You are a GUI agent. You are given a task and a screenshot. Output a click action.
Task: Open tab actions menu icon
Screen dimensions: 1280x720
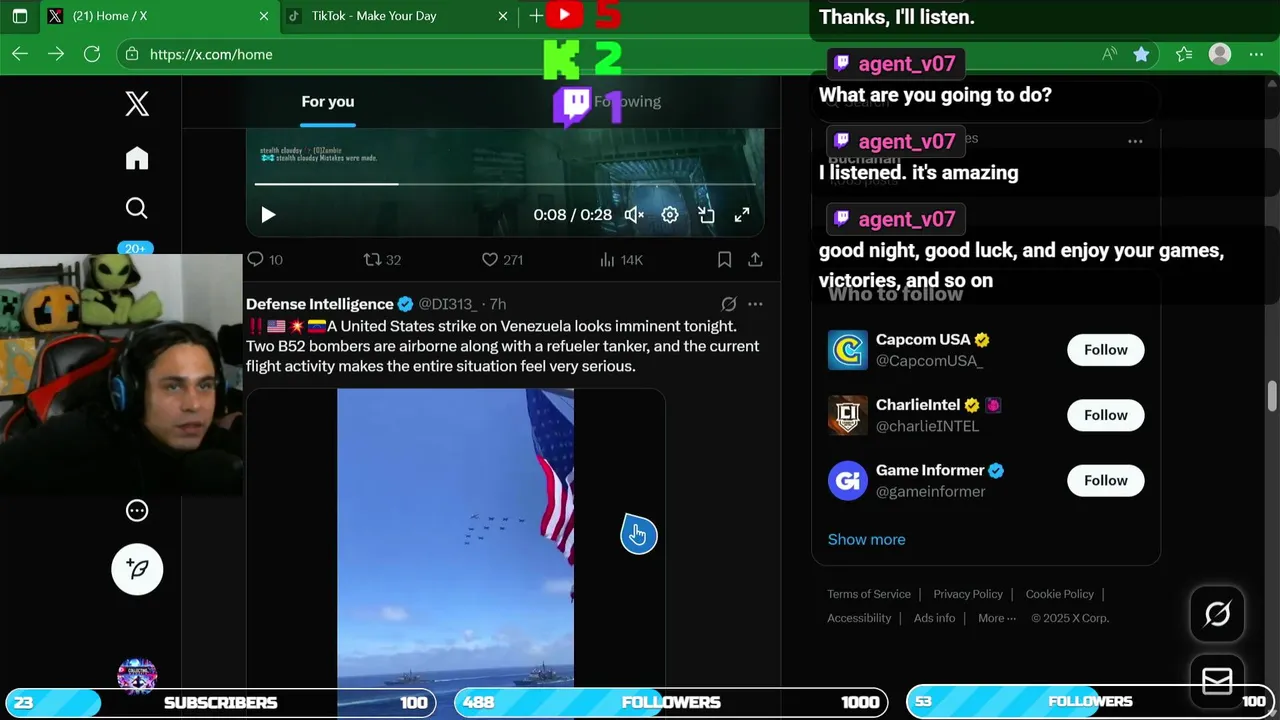tap(19, 16)
